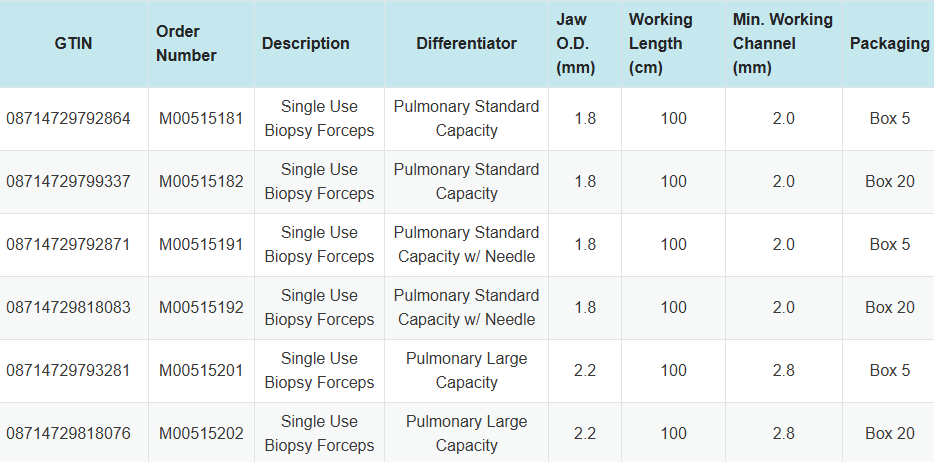Screen dimensions: 934x462
Task: Select GTIN 08714729792864 cell
Action: click(x=69, y=118)
